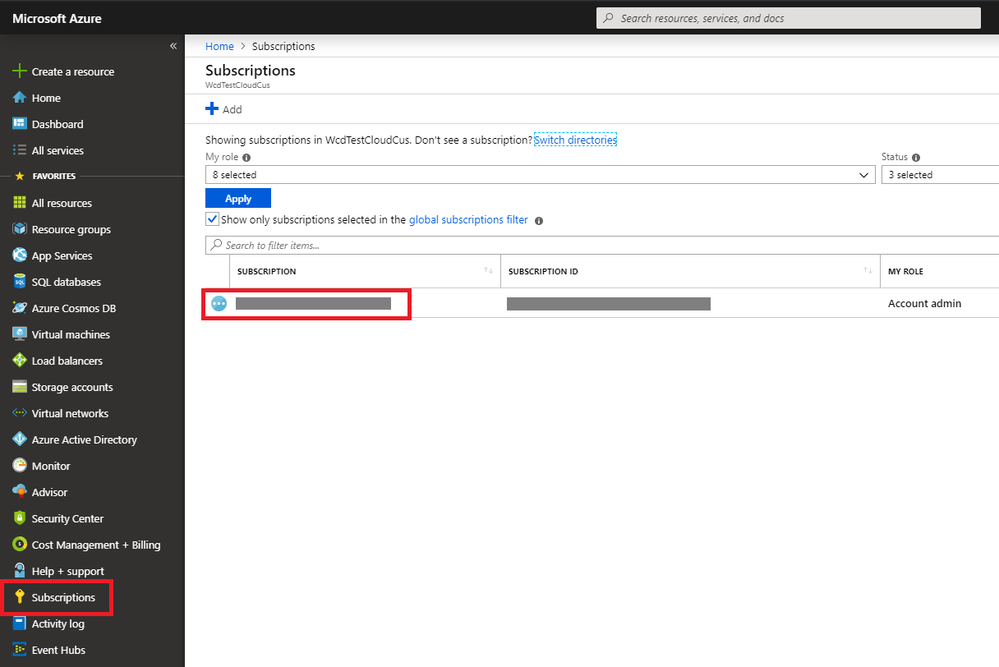This screenshot has width=999, height=667.
Task: Open Storage accounts menu item
Action: (x=73, y=387)
